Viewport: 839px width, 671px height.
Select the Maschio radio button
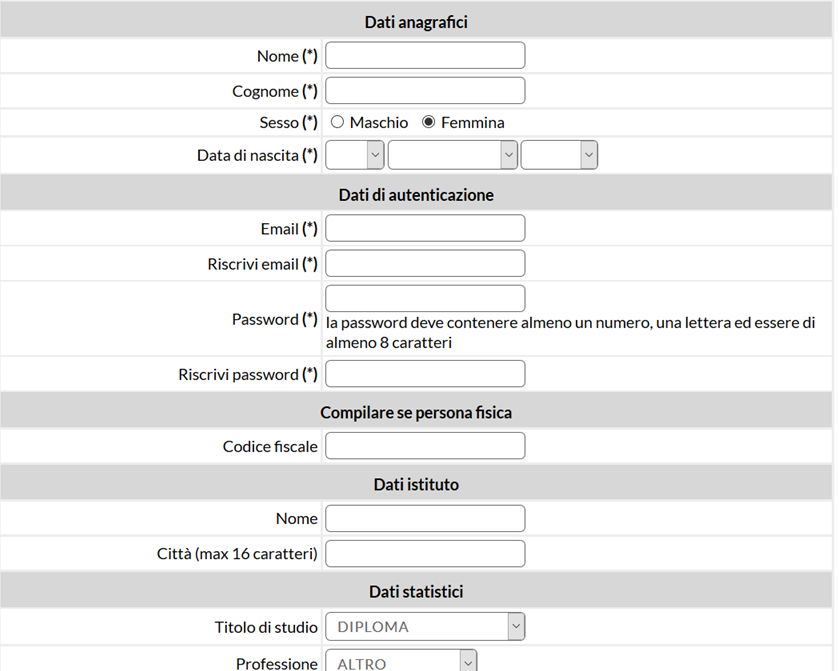pos(337,122)
